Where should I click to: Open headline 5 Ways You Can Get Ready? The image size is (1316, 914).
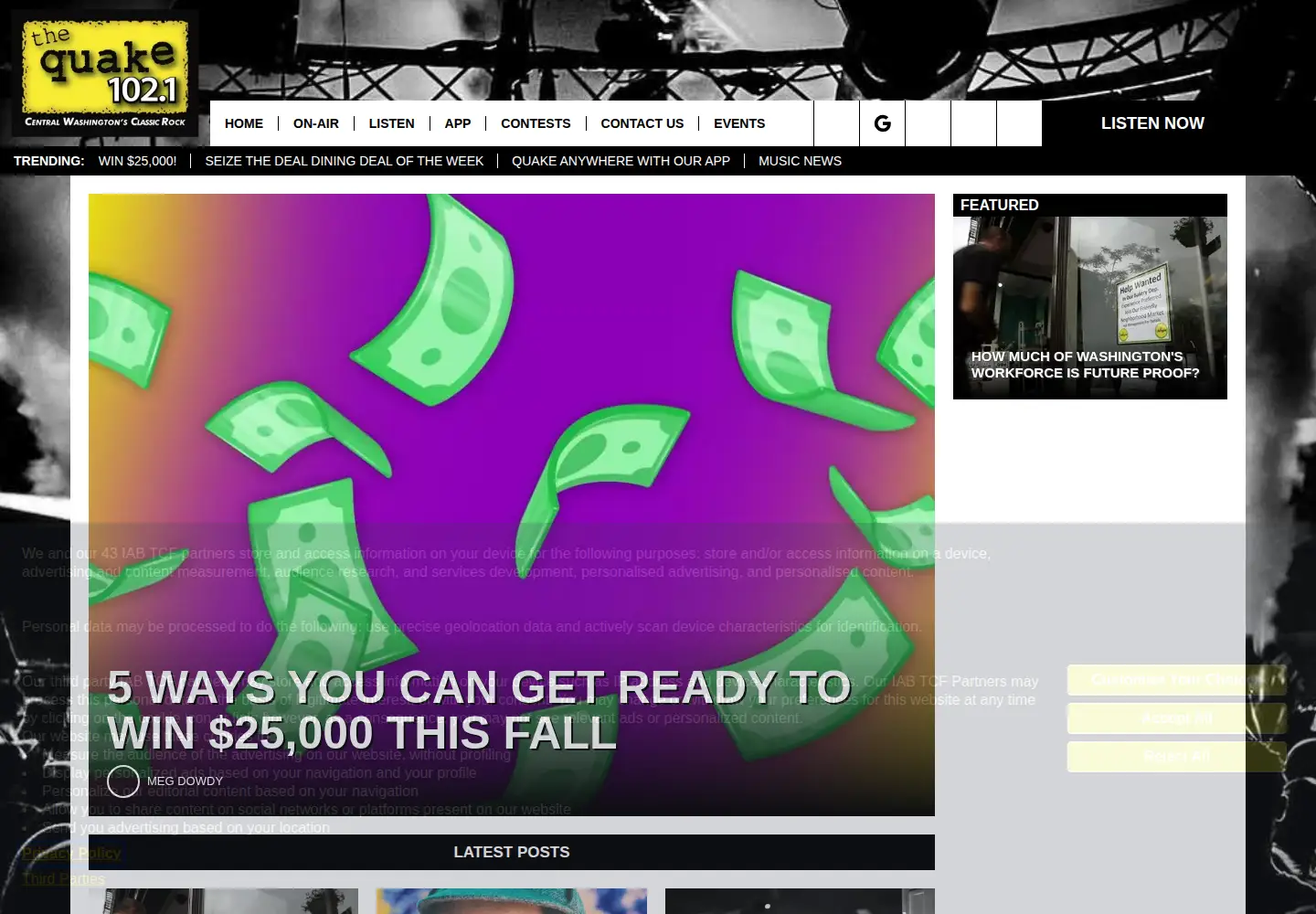(x=479, y=710)
